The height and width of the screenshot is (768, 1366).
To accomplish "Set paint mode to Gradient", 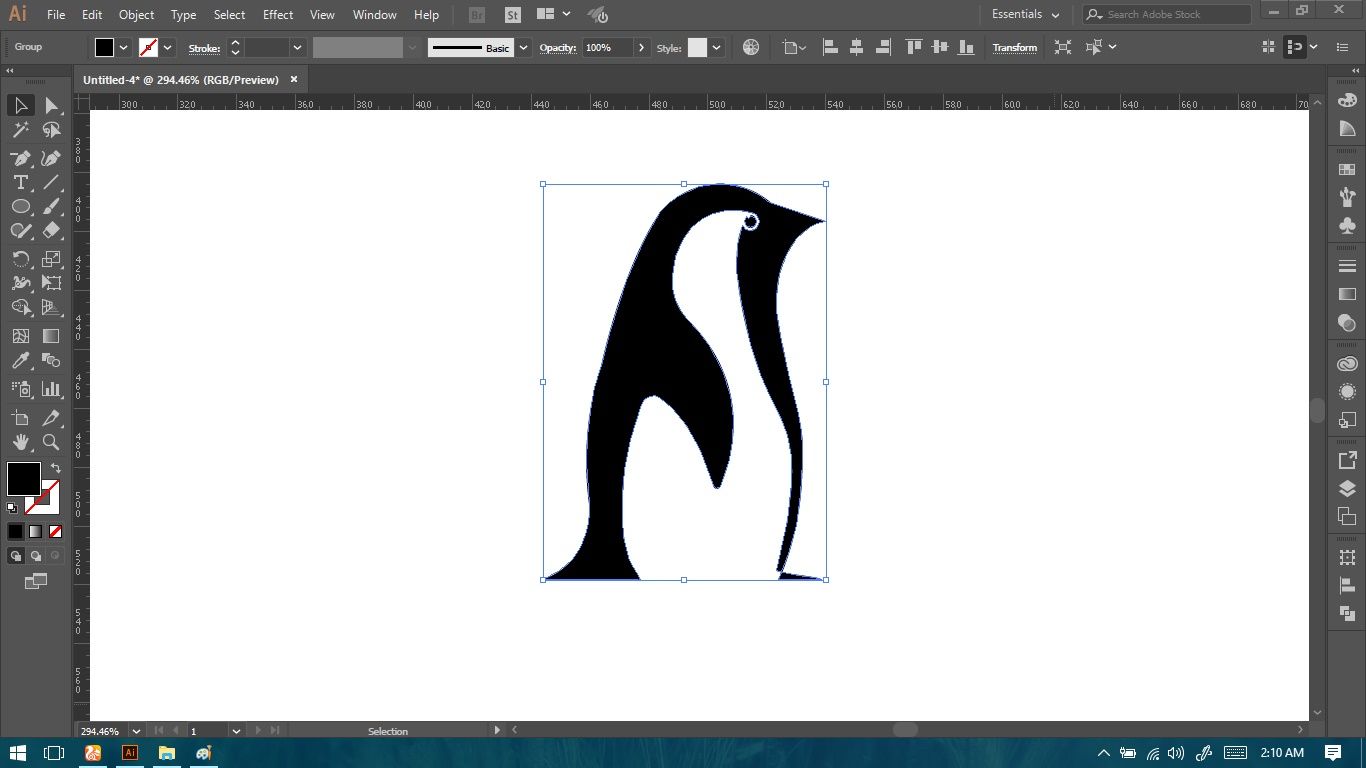I will click(35, 531).
